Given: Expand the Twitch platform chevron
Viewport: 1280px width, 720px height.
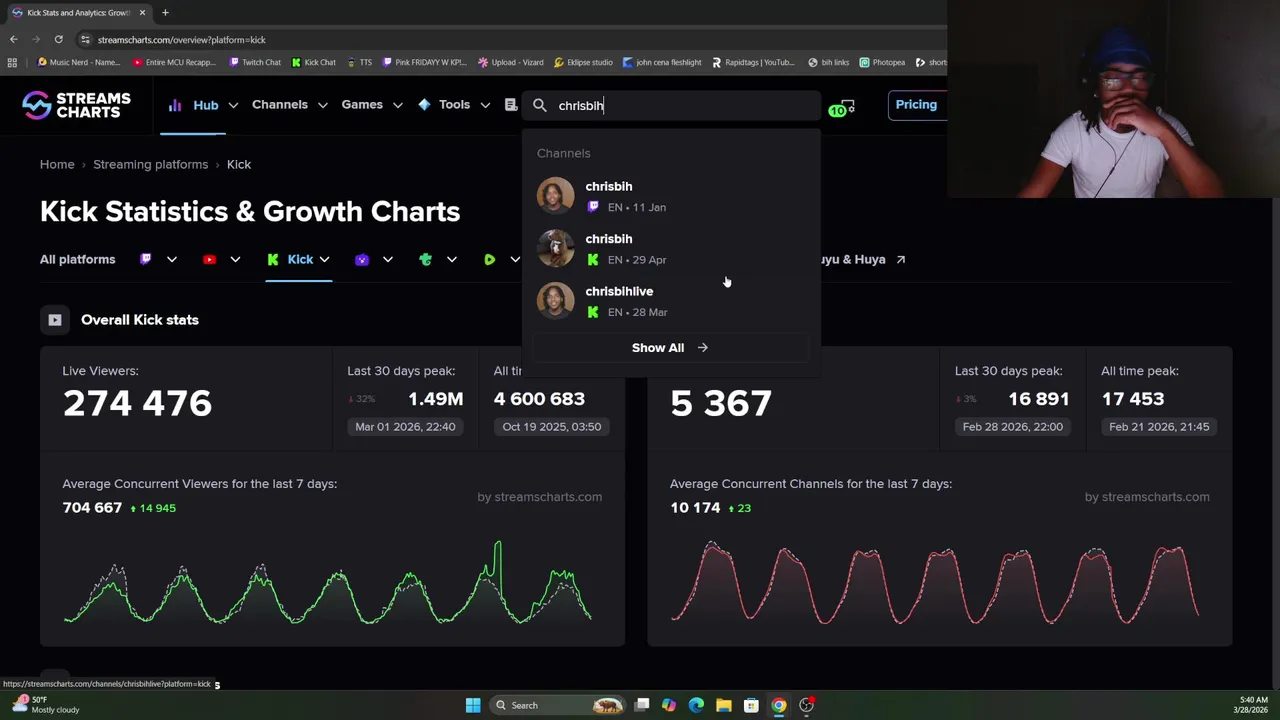Looking at the screenshot, I should (172, 260).
